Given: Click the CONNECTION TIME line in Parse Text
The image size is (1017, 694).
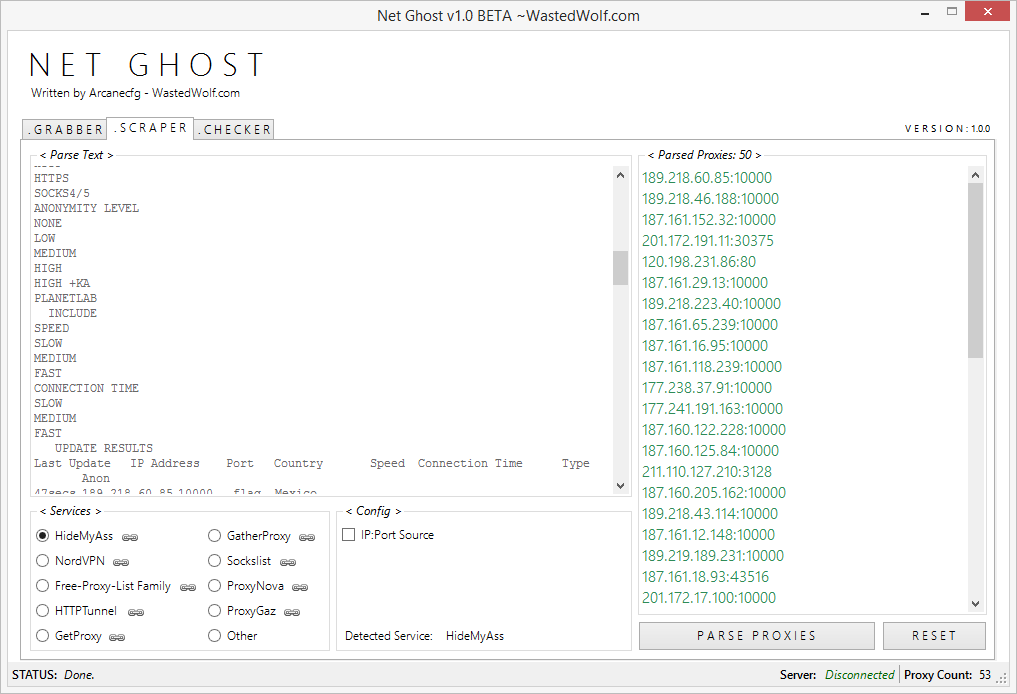Looking at the screenshot, I should [x=86, y=388].
